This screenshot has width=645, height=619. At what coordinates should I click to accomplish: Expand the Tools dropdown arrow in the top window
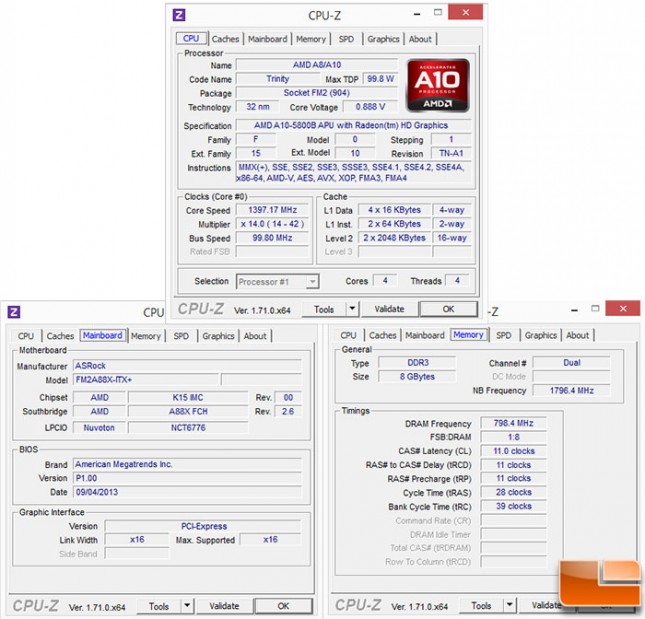click(353, 309)
